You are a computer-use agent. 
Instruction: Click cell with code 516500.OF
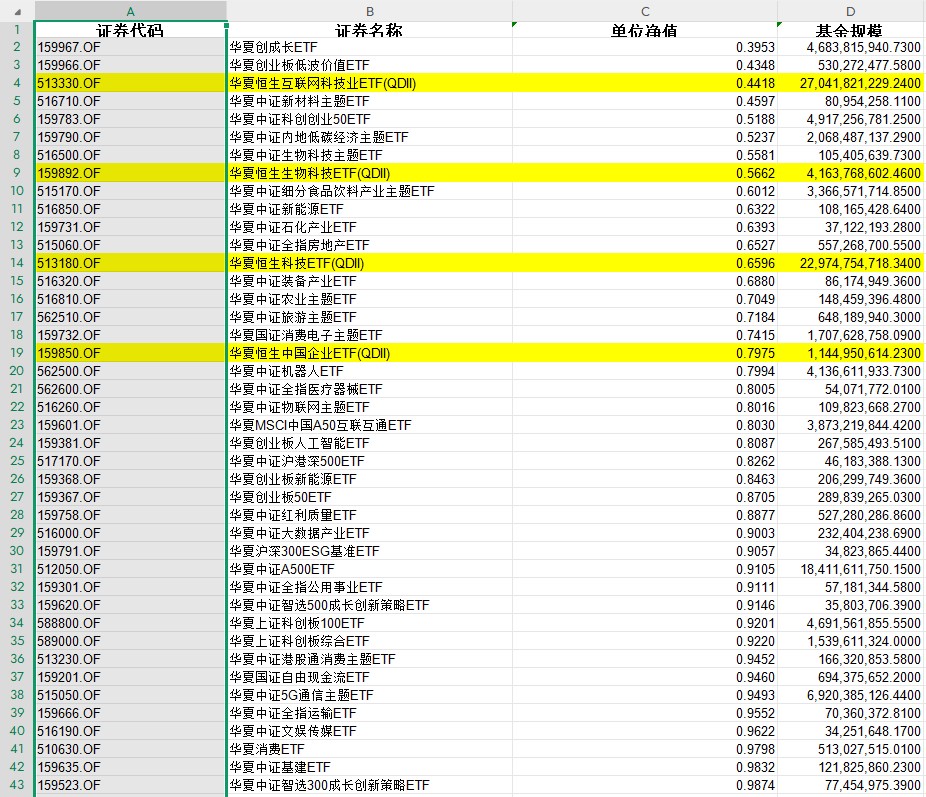coord(131,155)
